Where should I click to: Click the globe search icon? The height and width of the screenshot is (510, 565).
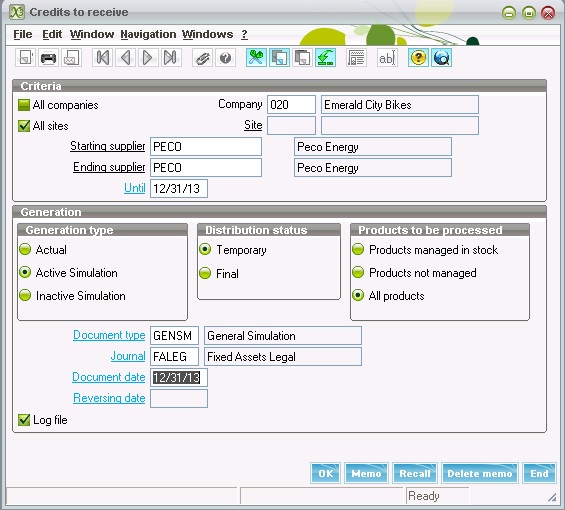(x=441, y=58)
